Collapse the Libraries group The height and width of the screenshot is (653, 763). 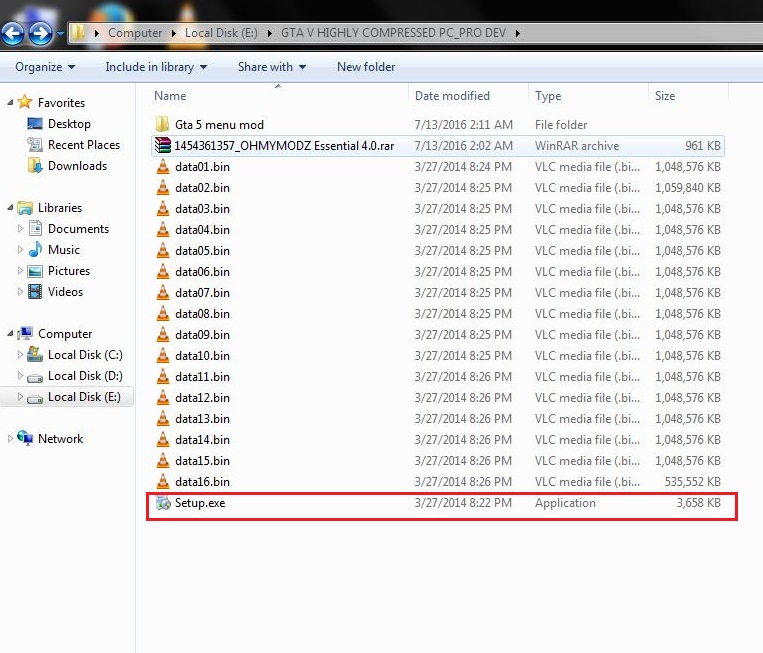pyautogui.click(x=10, y=208)
